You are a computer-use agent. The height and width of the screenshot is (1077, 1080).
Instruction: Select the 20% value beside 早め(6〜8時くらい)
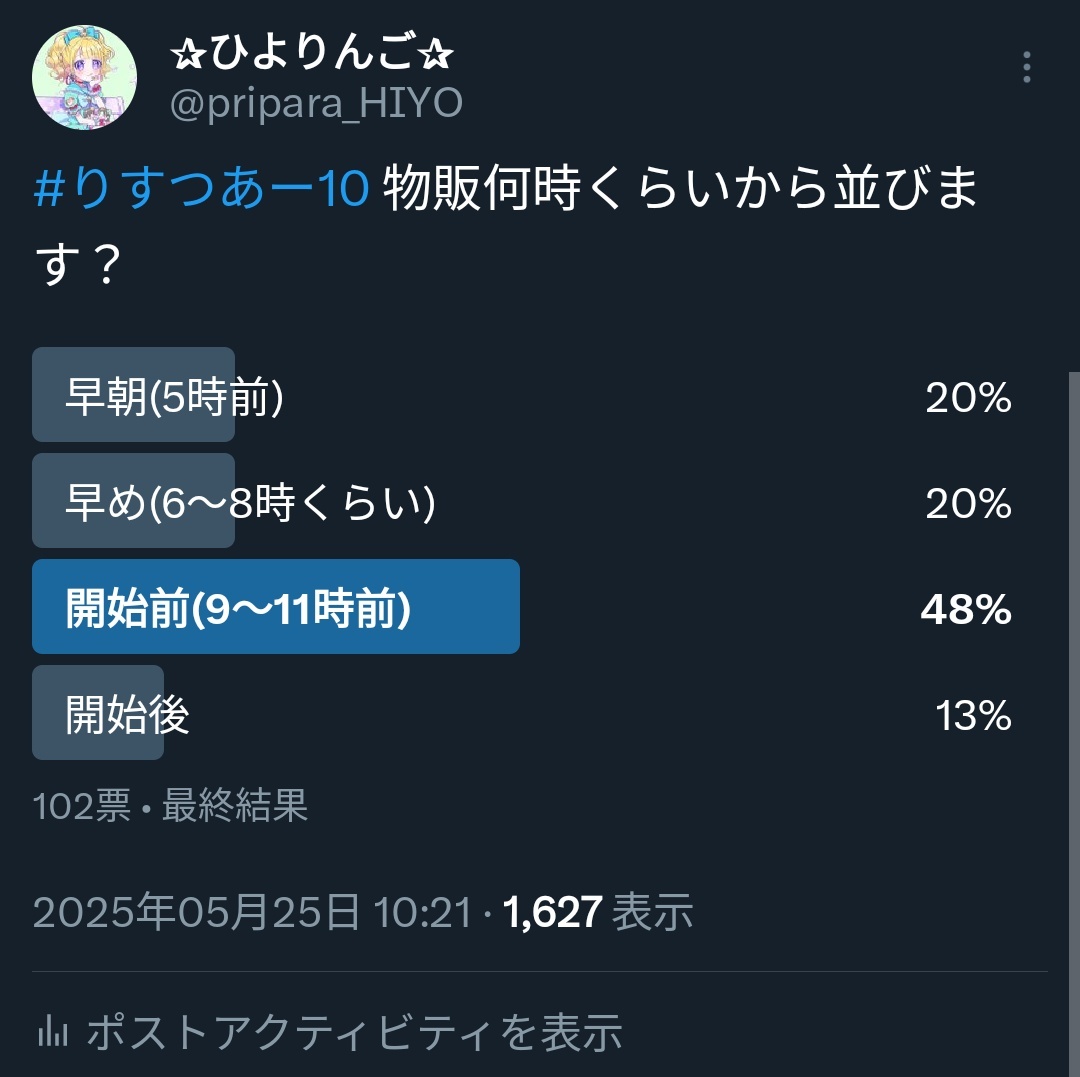pos(968,503)
